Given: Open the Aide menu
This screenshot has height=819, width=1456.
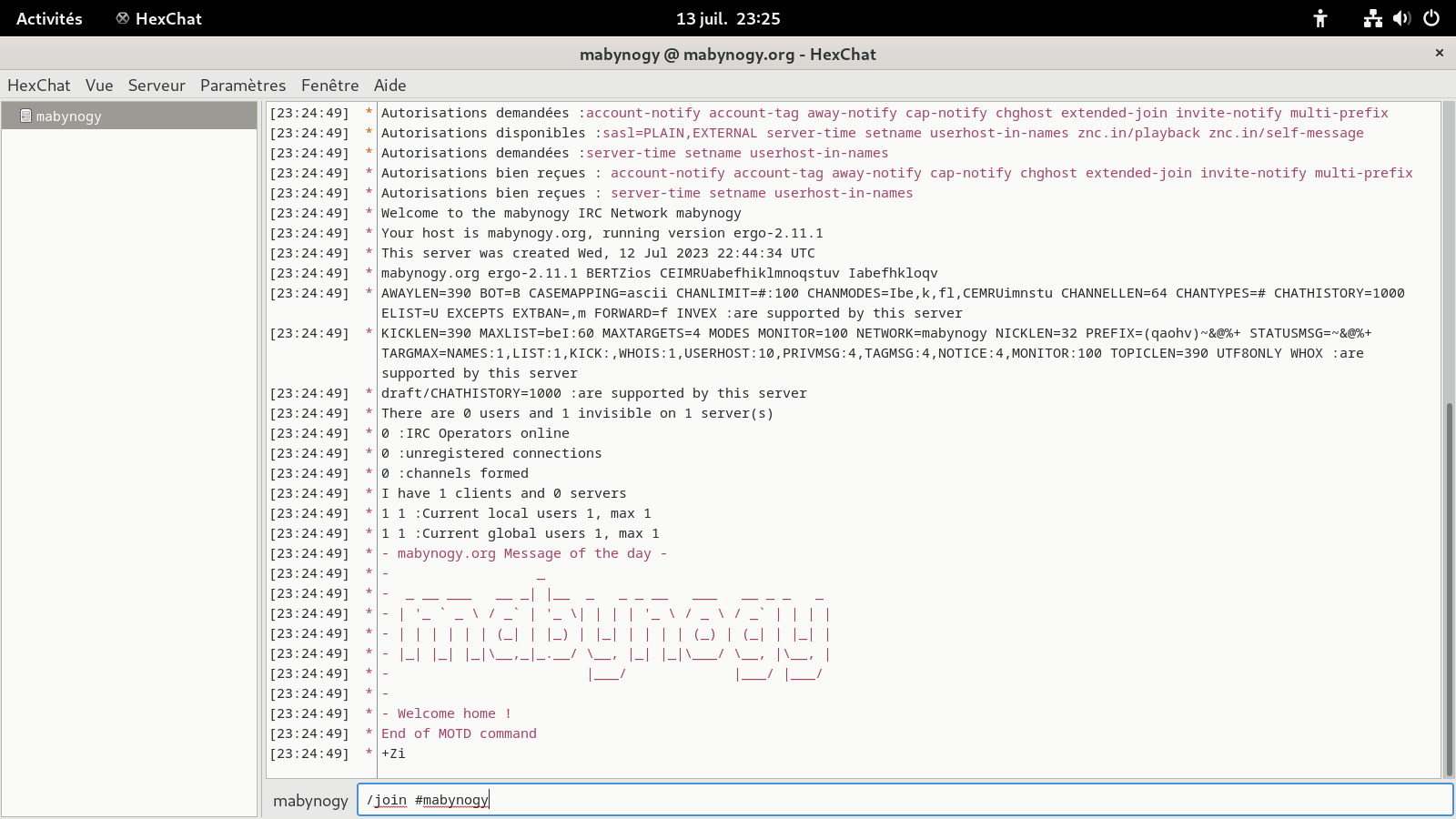Looking at the screenshot, I should [x=389, y=86].
